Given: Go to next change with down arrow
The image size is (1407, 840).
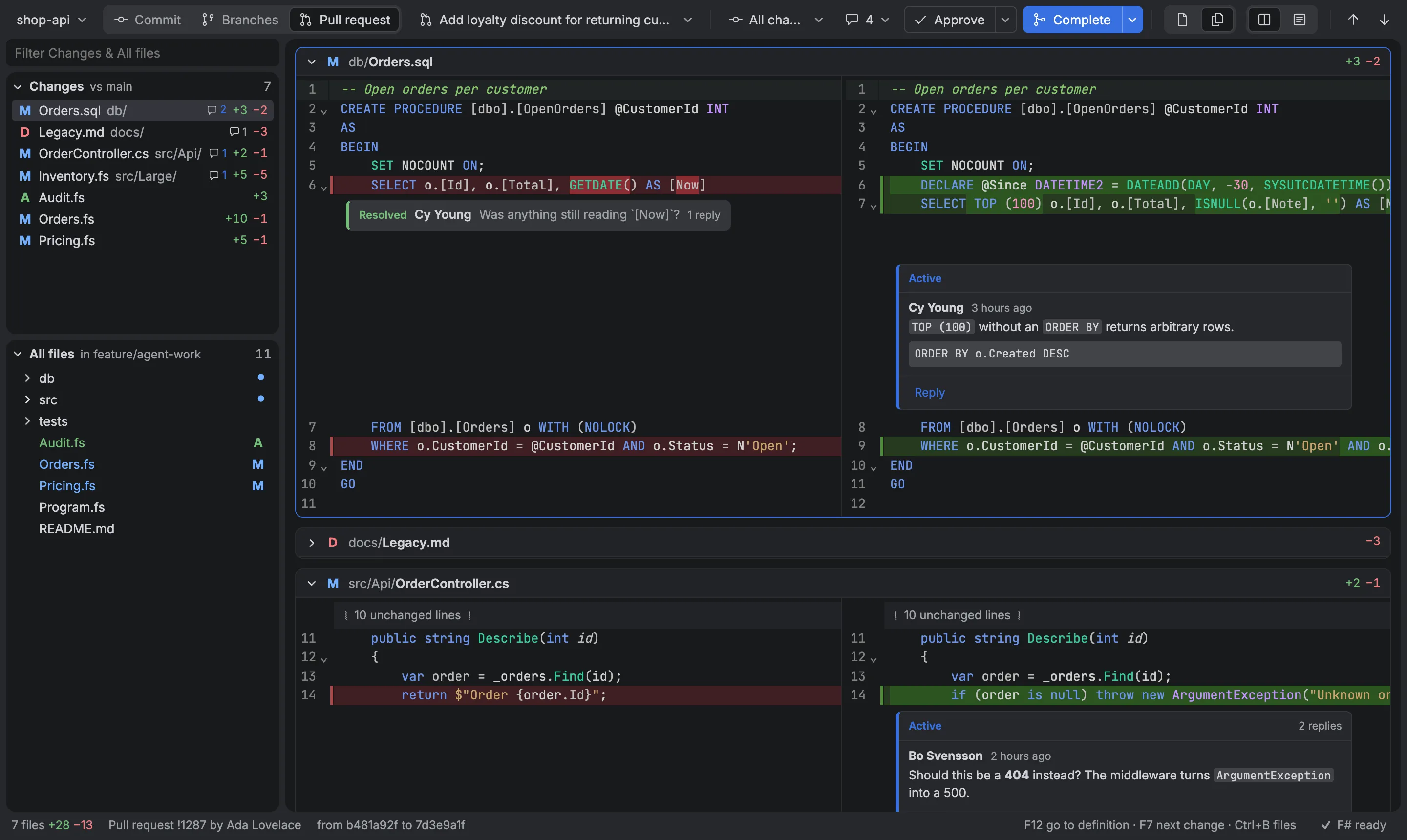Looking at the screenshot, I should coord(1385,20).
